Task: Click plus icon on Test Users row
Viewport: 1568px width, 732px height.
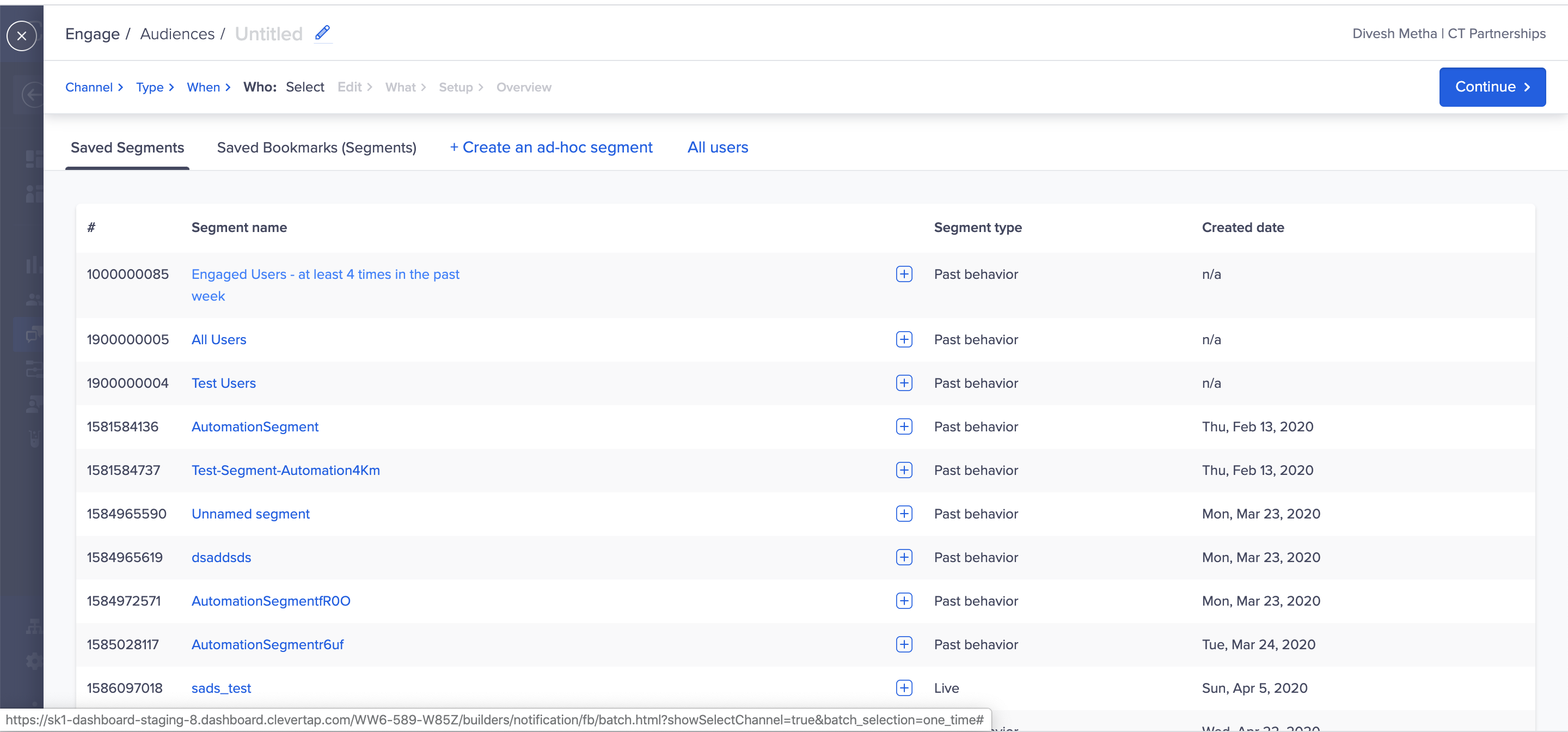Action: [x=904, y=383]
